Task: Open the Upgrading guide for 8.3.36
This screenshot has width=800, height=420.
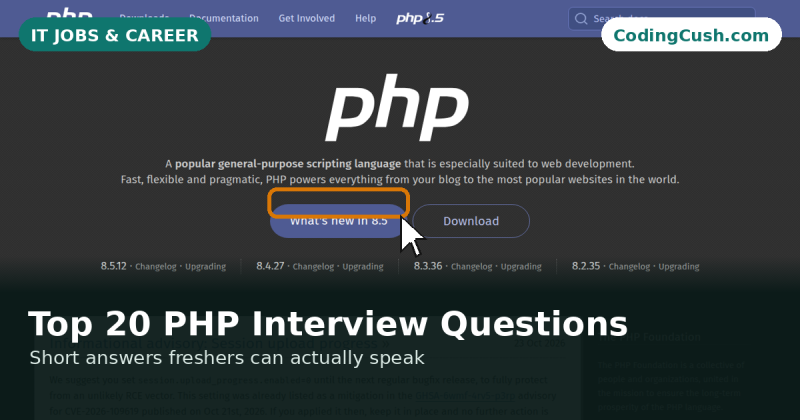Action: (x=521, y=266)
